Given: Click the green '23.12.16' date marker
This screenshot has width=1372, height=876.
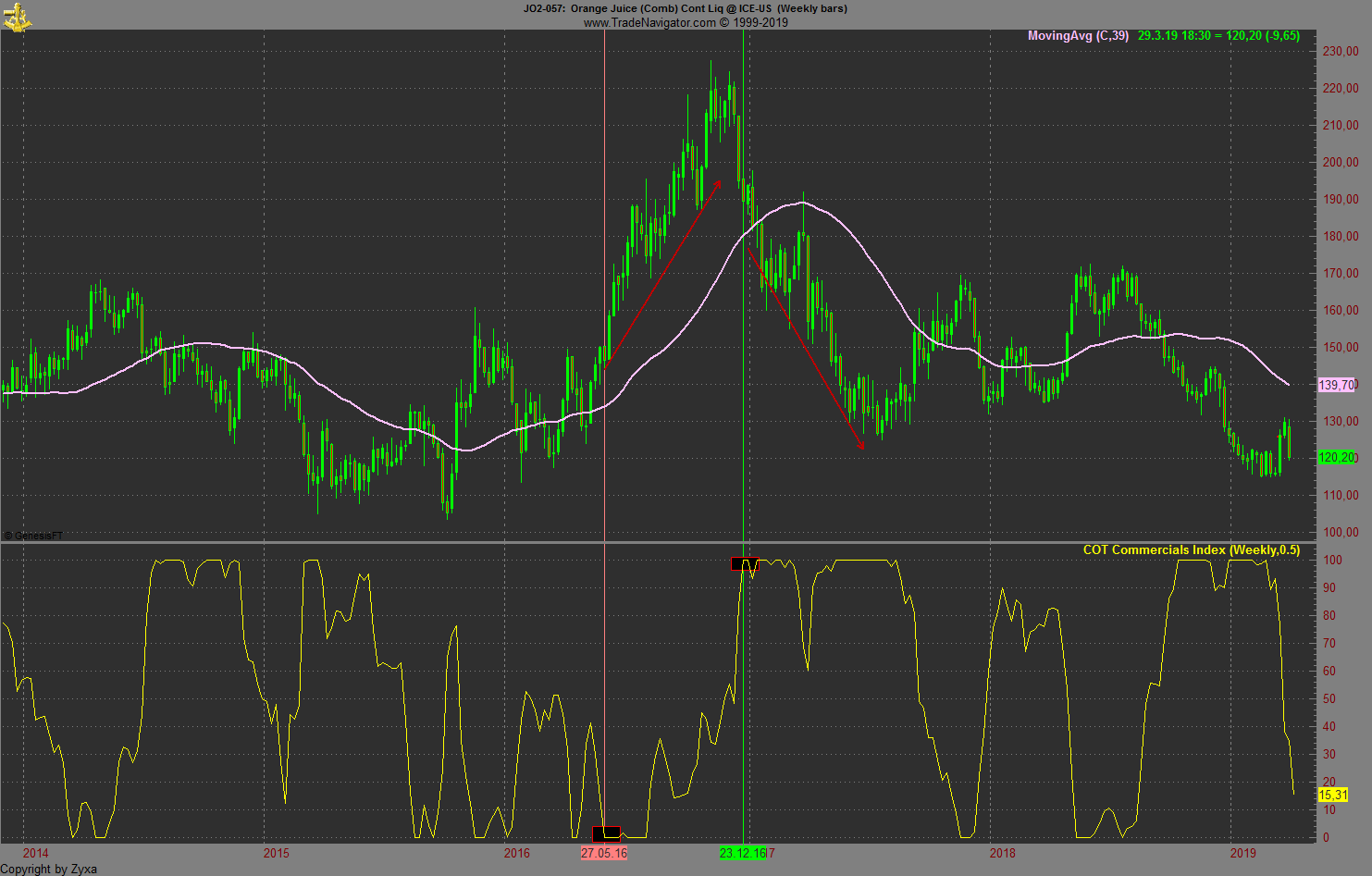Looking at the screenshot, I should (x=742, y=853).
